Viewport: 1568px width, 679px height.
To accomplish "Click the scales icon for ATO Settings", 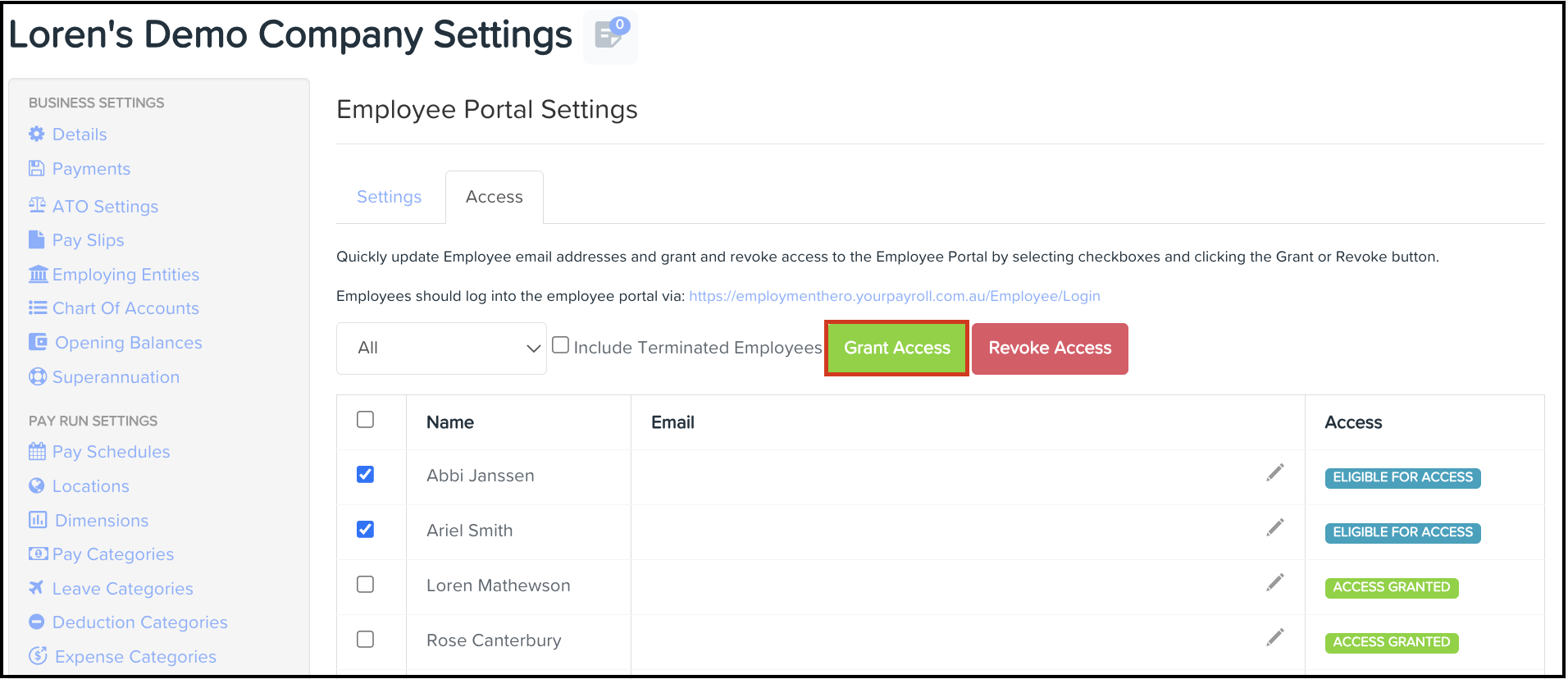I will point(37,205).
